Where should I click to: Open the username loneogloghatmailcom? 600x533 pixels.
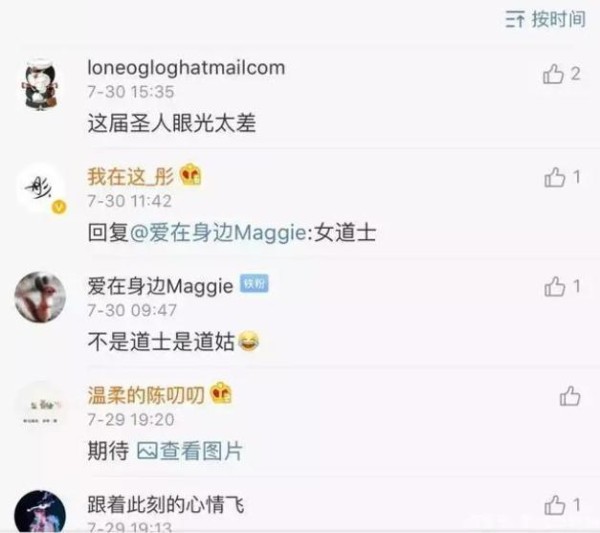186,68
